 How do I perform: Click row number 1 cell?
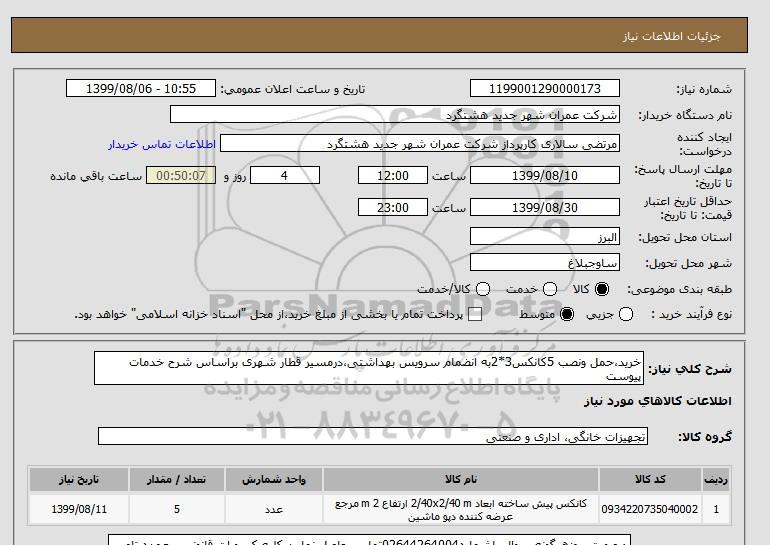(716, 509)
